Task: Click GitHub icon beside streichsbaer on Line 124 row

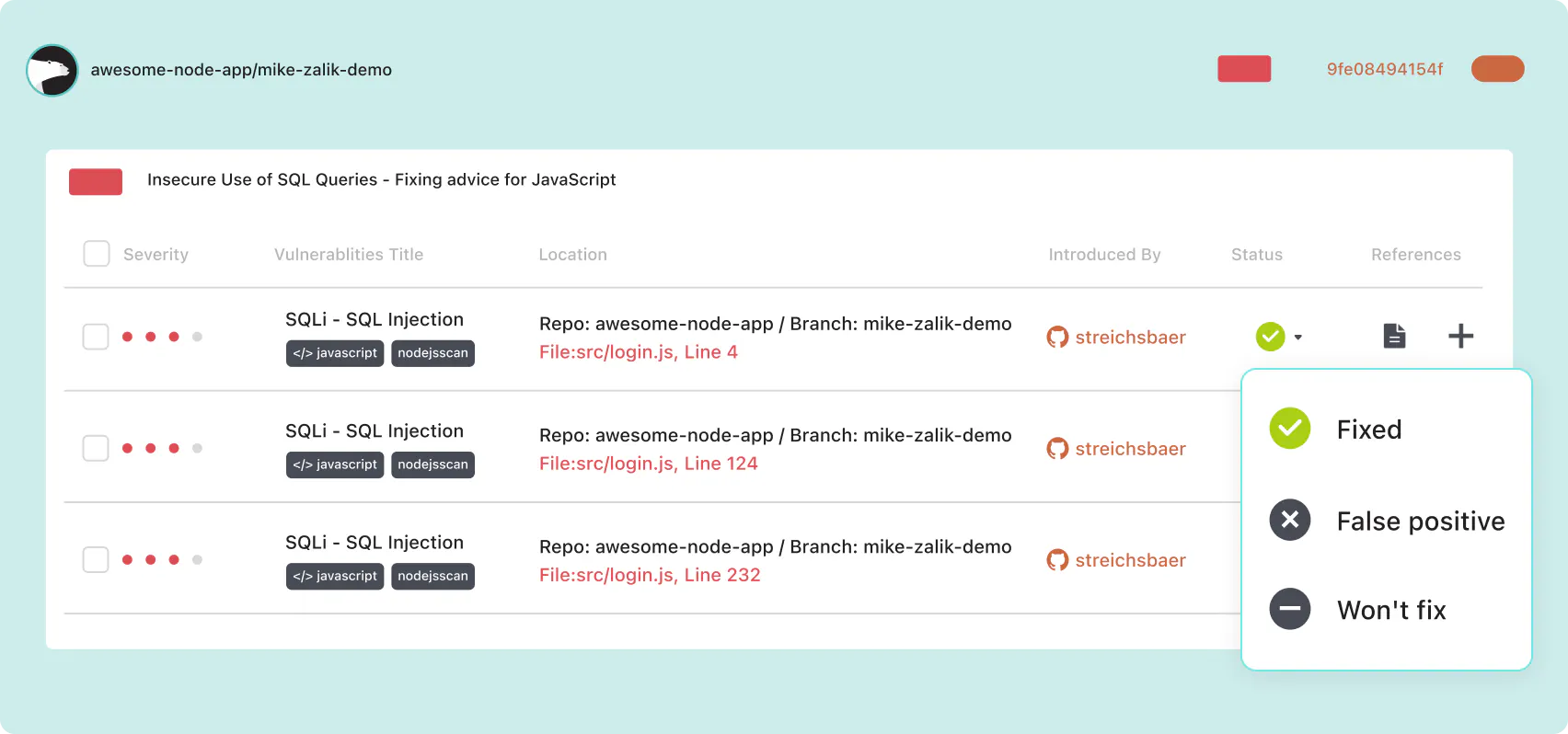Action: tap(1057, 449)
